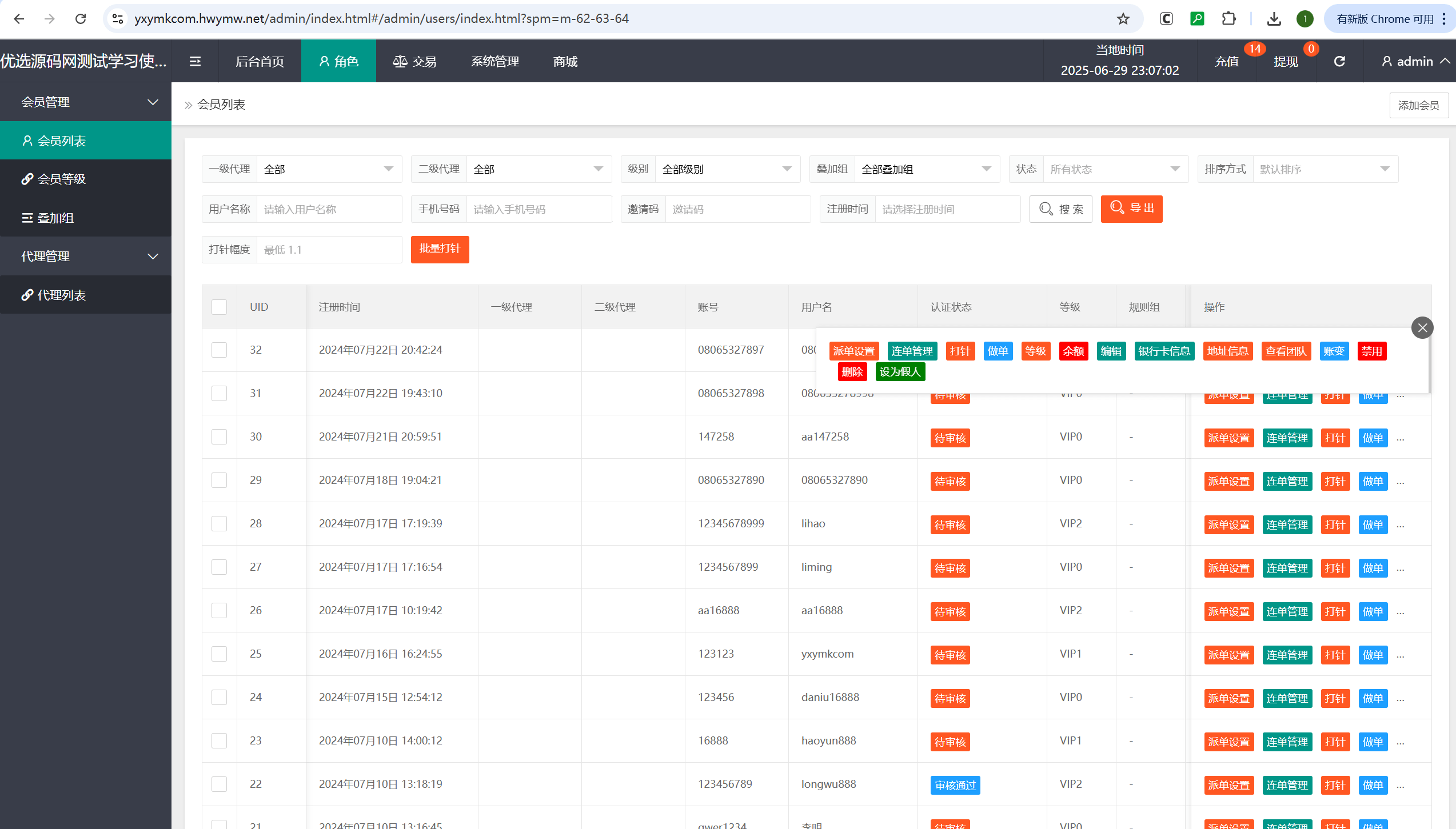Select checkbox for UID 28 row
The image size is (1456, 829).
pyautogui.click(x=220, y=523)
